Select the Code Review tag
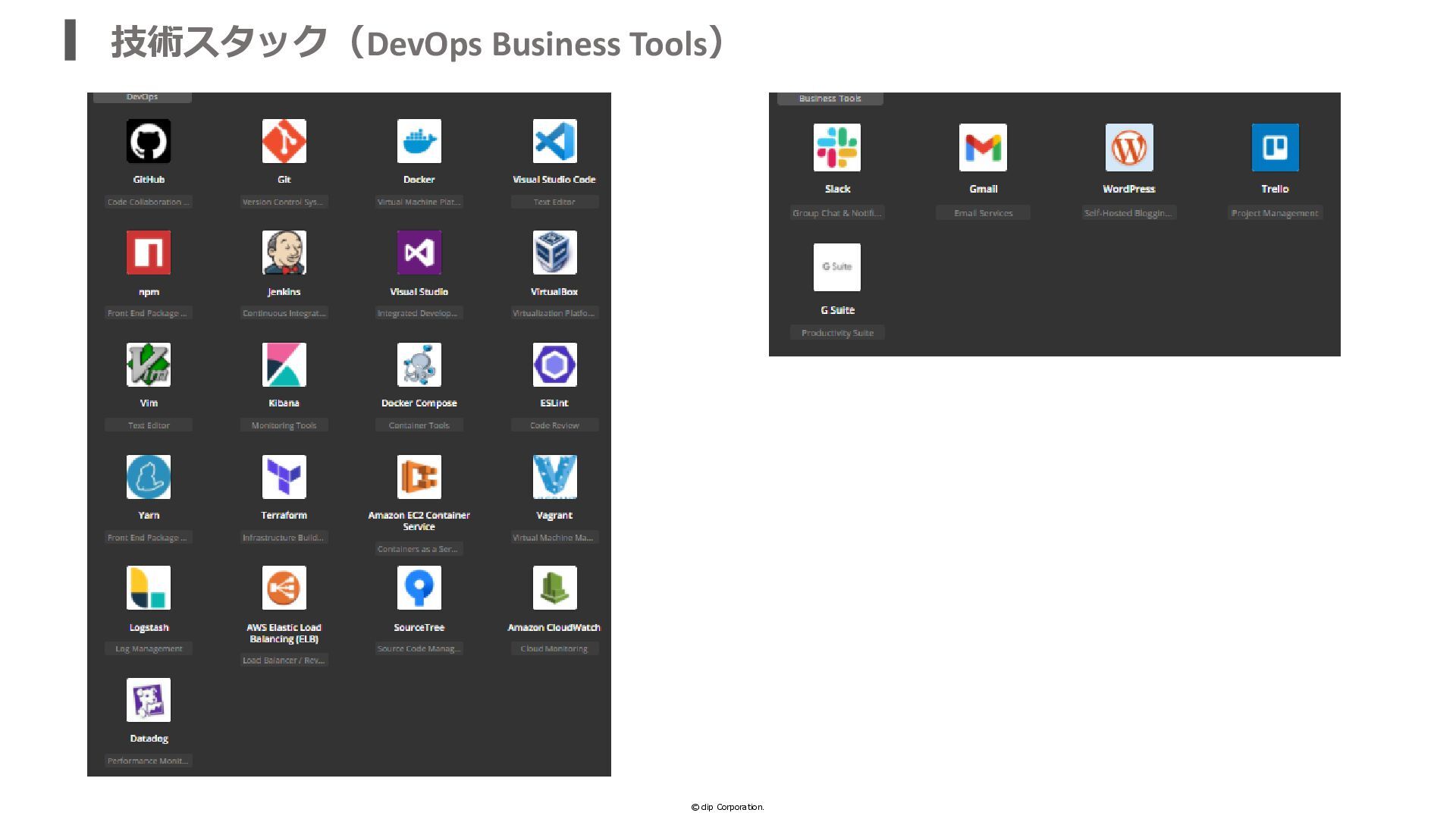The width and height of the screenshot is (1456, 819). (554, 425)
